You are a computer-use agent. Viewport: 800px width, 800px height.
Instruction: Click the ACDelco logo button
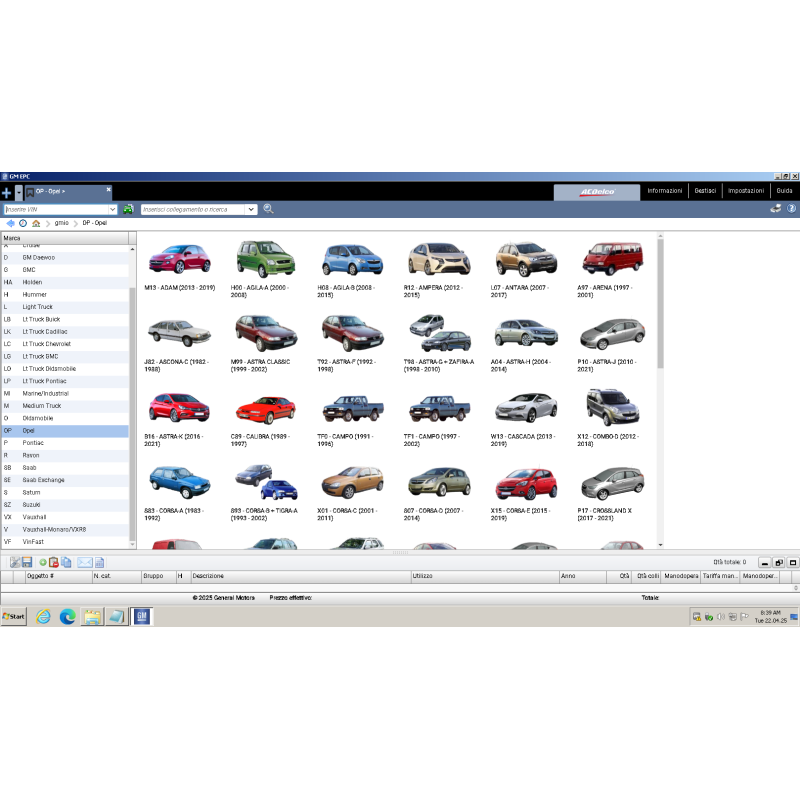pos(597,192)
